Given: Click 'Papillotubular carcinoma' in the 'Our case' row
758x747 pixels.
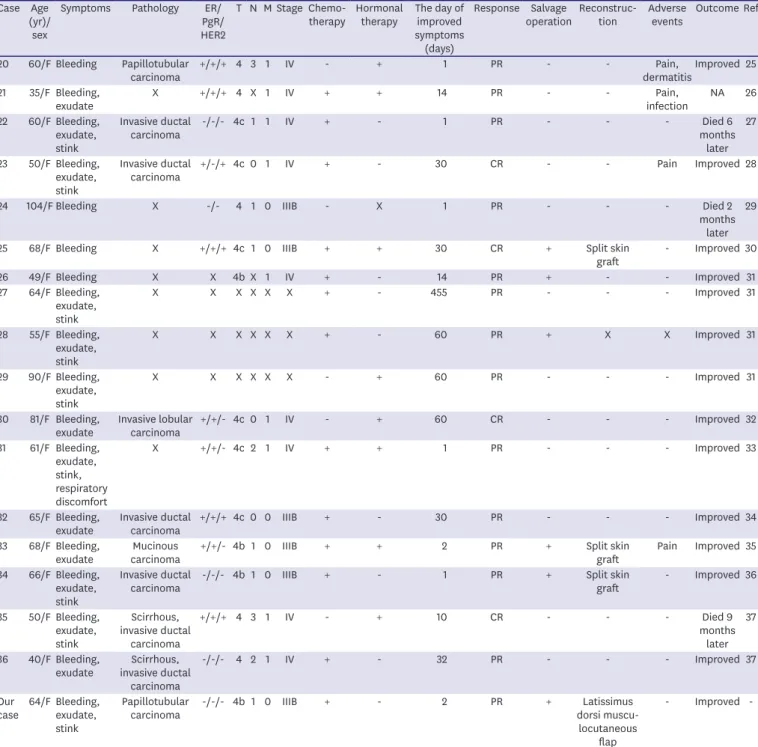Looking at the screenshot, I should click(x=155, y=708).
